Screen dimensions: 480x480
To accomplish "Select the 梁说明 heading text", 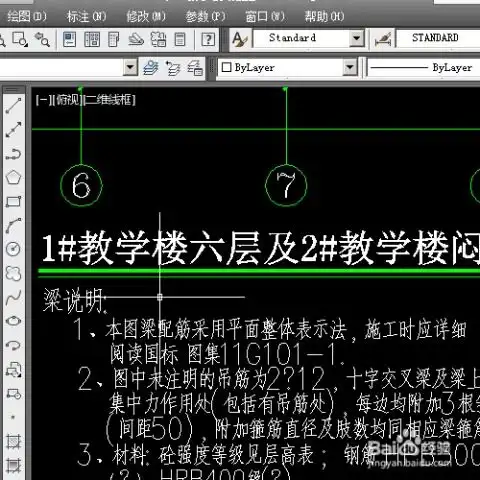I will pyautogui.click(x=75, y=301).
